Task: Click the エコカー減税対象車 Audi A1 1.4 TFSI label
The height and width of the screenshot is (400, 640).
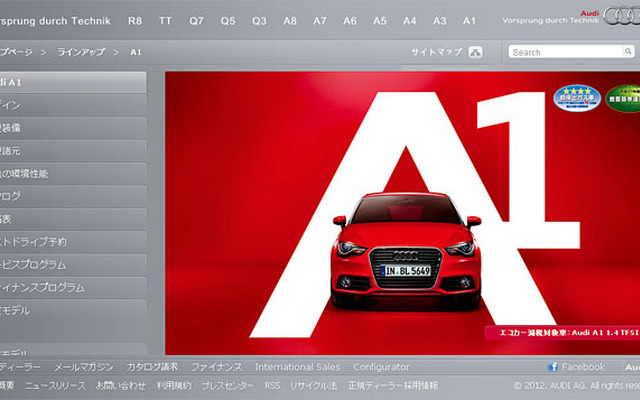Action: coord(562,333)
